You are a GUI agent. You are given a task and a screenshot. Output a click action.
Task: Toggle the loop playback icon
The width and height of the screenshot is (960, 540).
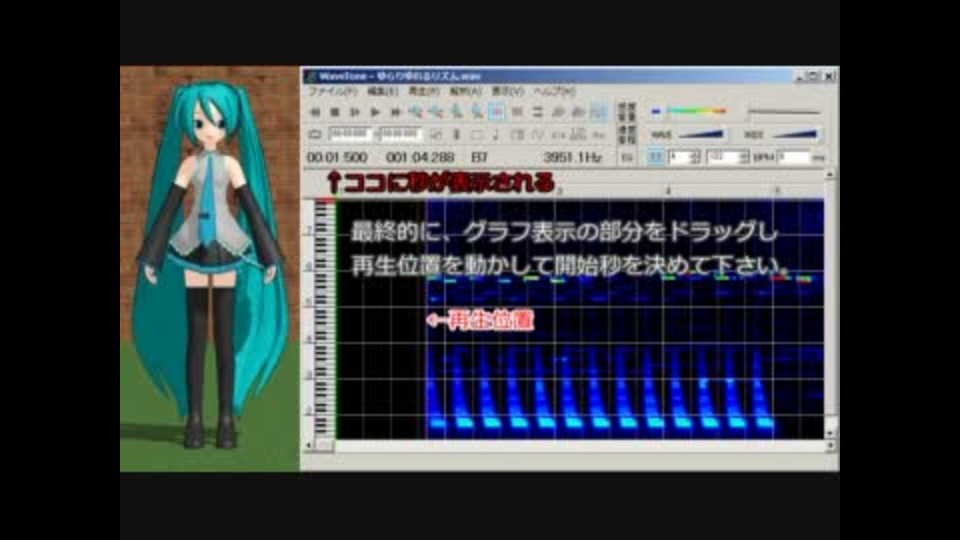click(x=315, y=134)
